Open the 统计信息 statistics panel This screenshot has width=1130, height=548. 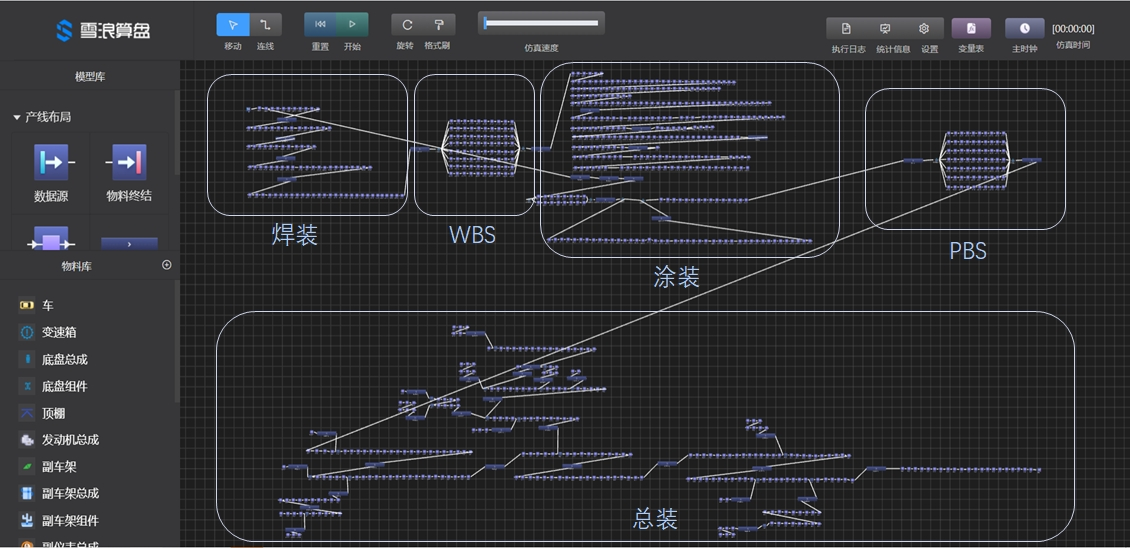tap(885, 29)
